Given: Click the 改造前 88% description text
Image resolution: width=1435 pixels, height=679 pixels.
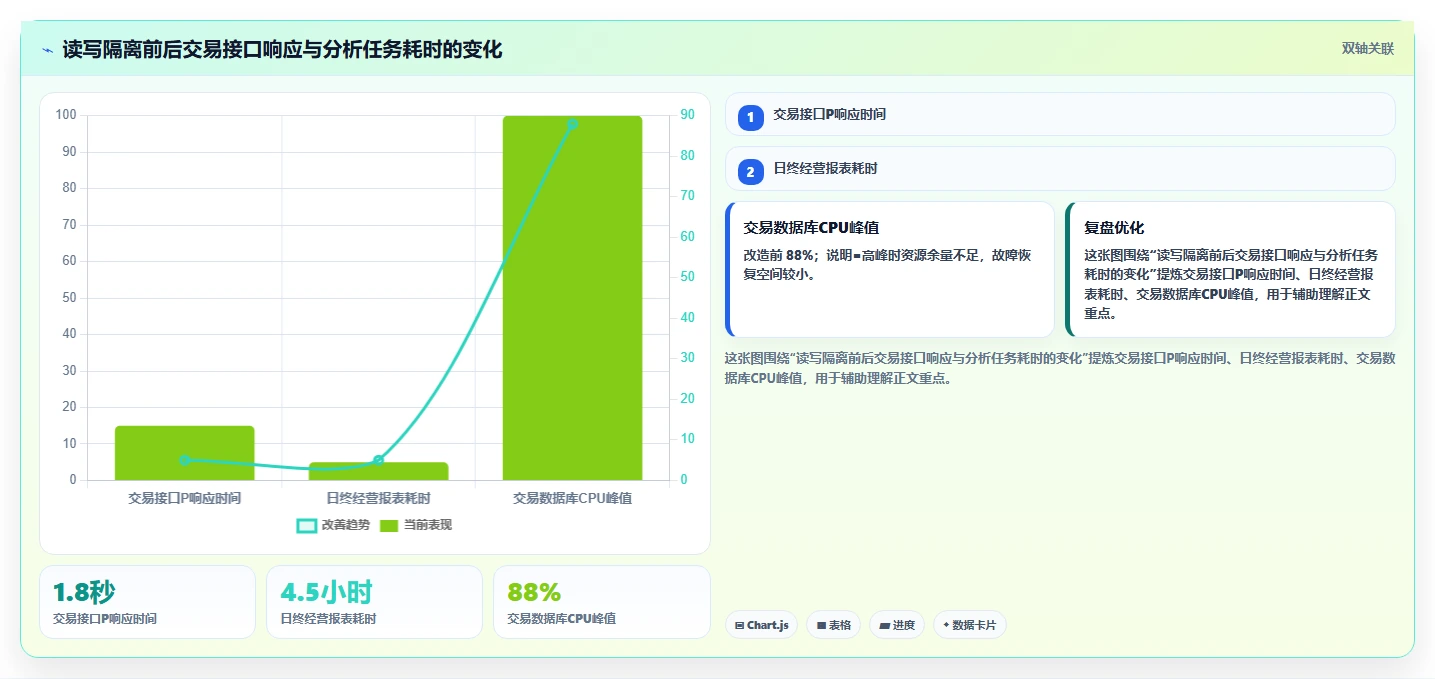Looking at the screenshot, I should point(887,264).
